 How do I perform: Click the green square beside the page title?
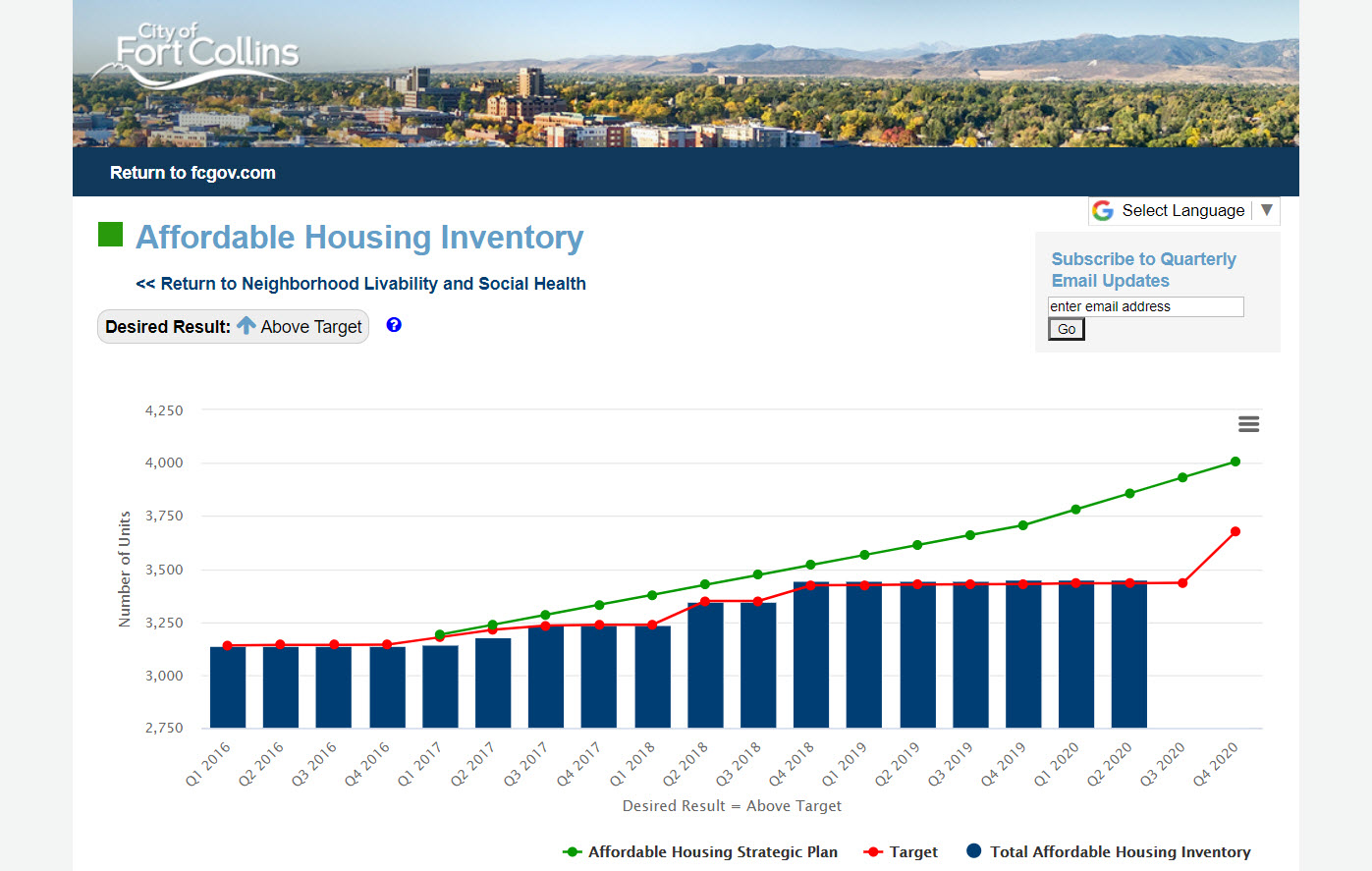click(110, 236)
